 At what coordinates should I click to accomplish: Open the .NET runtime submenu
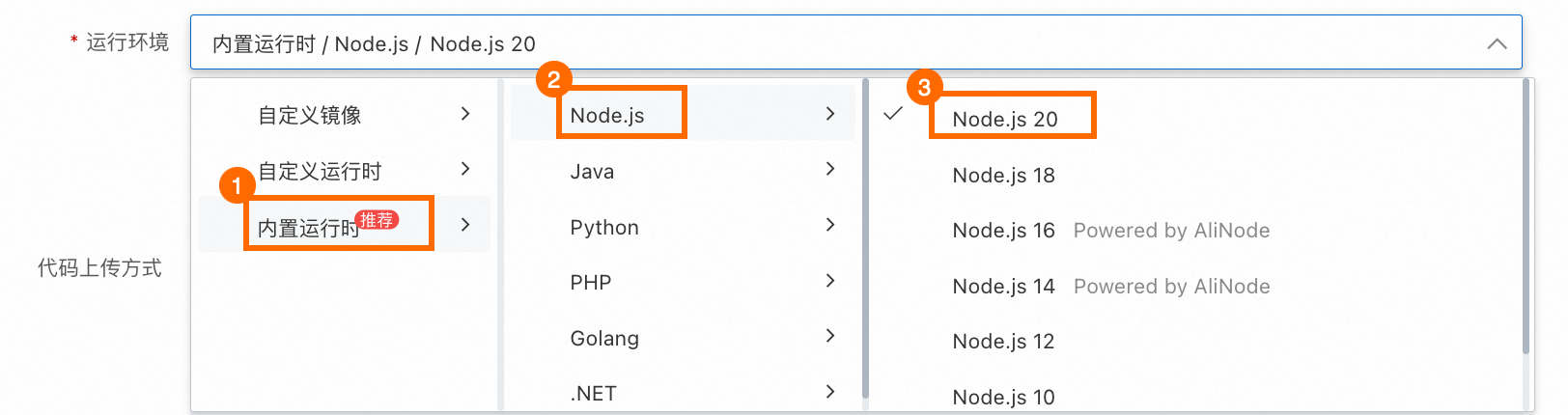point(593,394)
